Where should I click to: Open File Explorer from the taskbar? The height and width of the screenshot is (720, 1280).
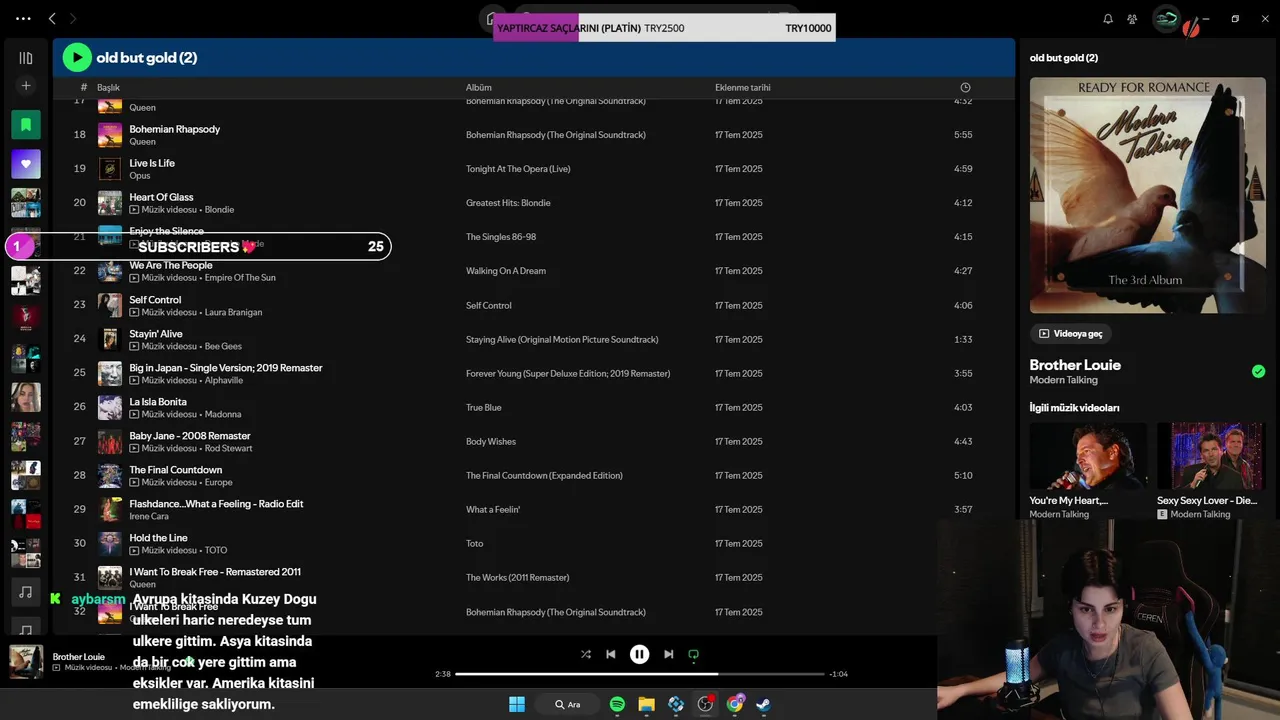(x=647, y=704)
